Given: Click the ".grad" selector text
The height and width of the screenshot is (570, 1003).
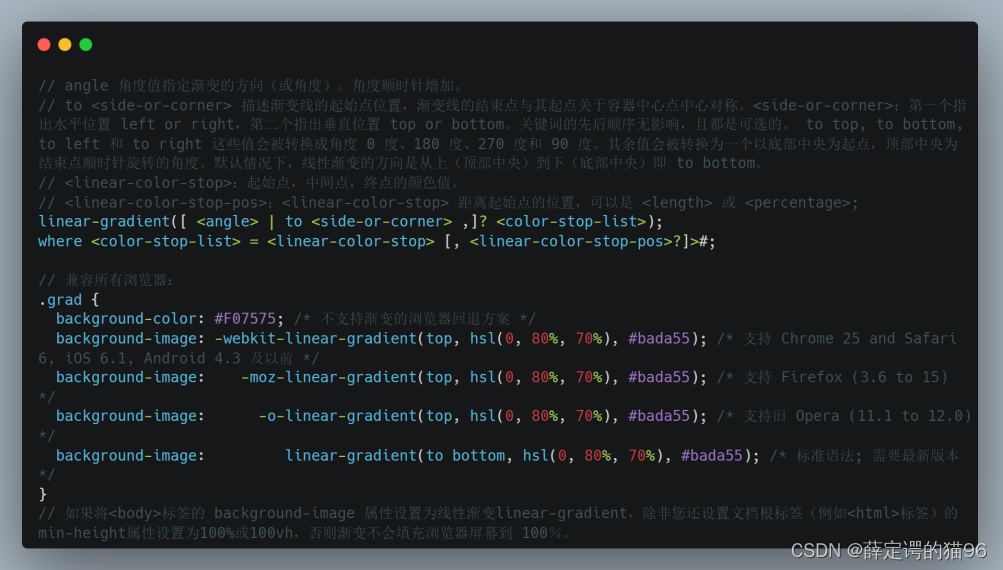Looking at the screenshot, I should (x=61, y=300).
